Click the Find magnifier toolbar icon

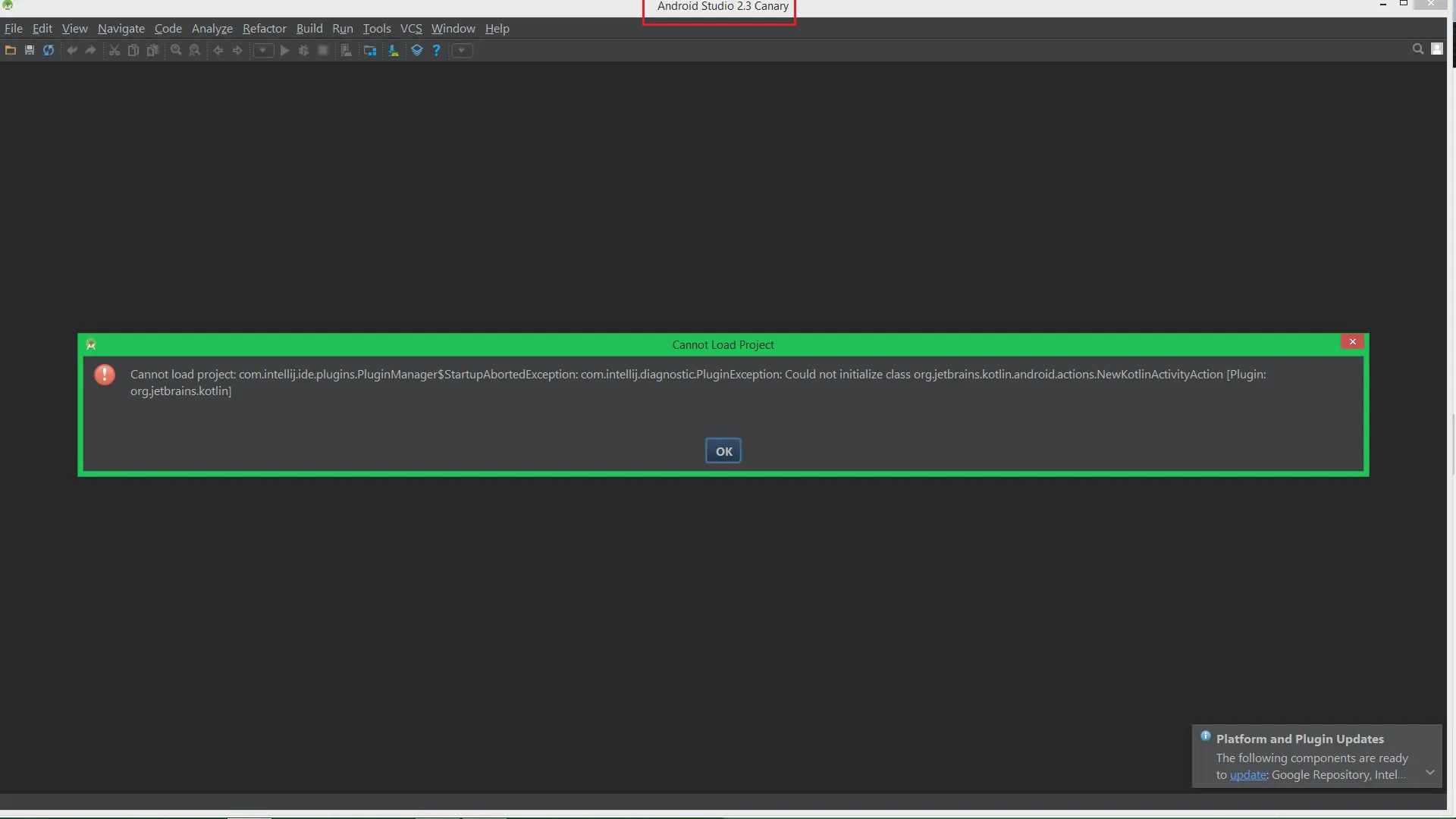click(x=176, y=50)
